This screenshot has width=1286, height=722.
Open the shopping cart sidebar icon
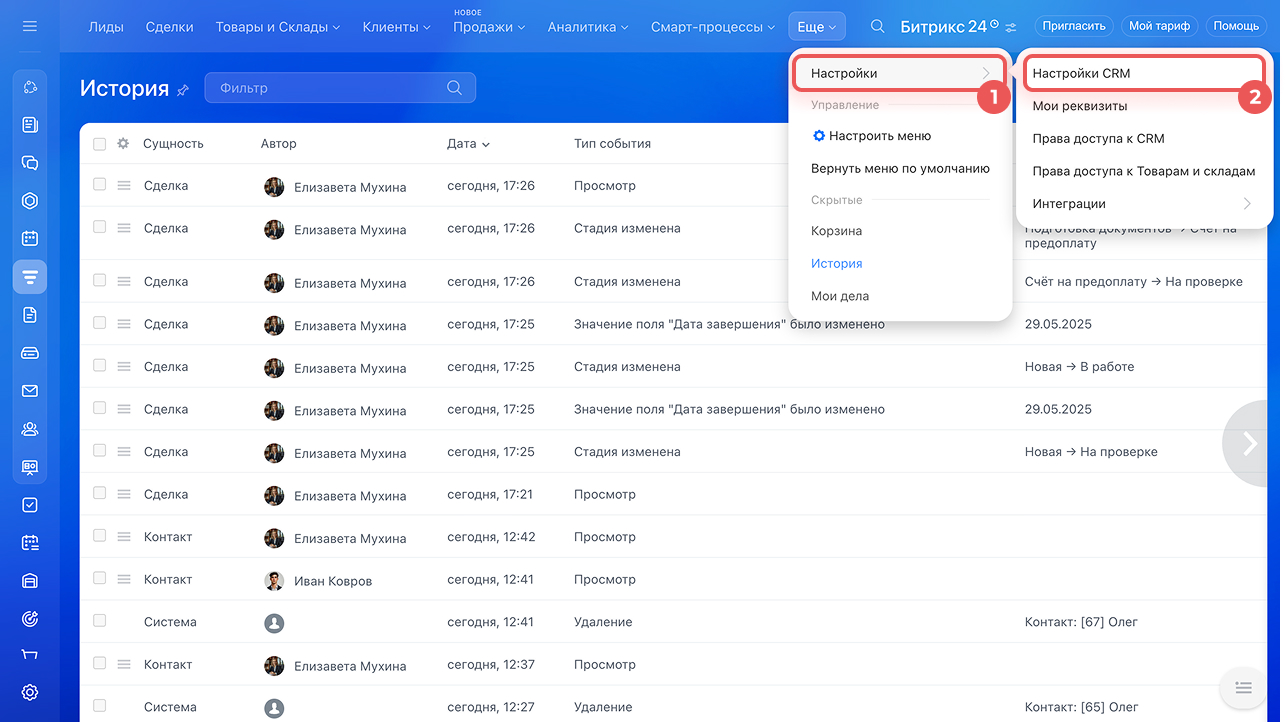point(30,655)
